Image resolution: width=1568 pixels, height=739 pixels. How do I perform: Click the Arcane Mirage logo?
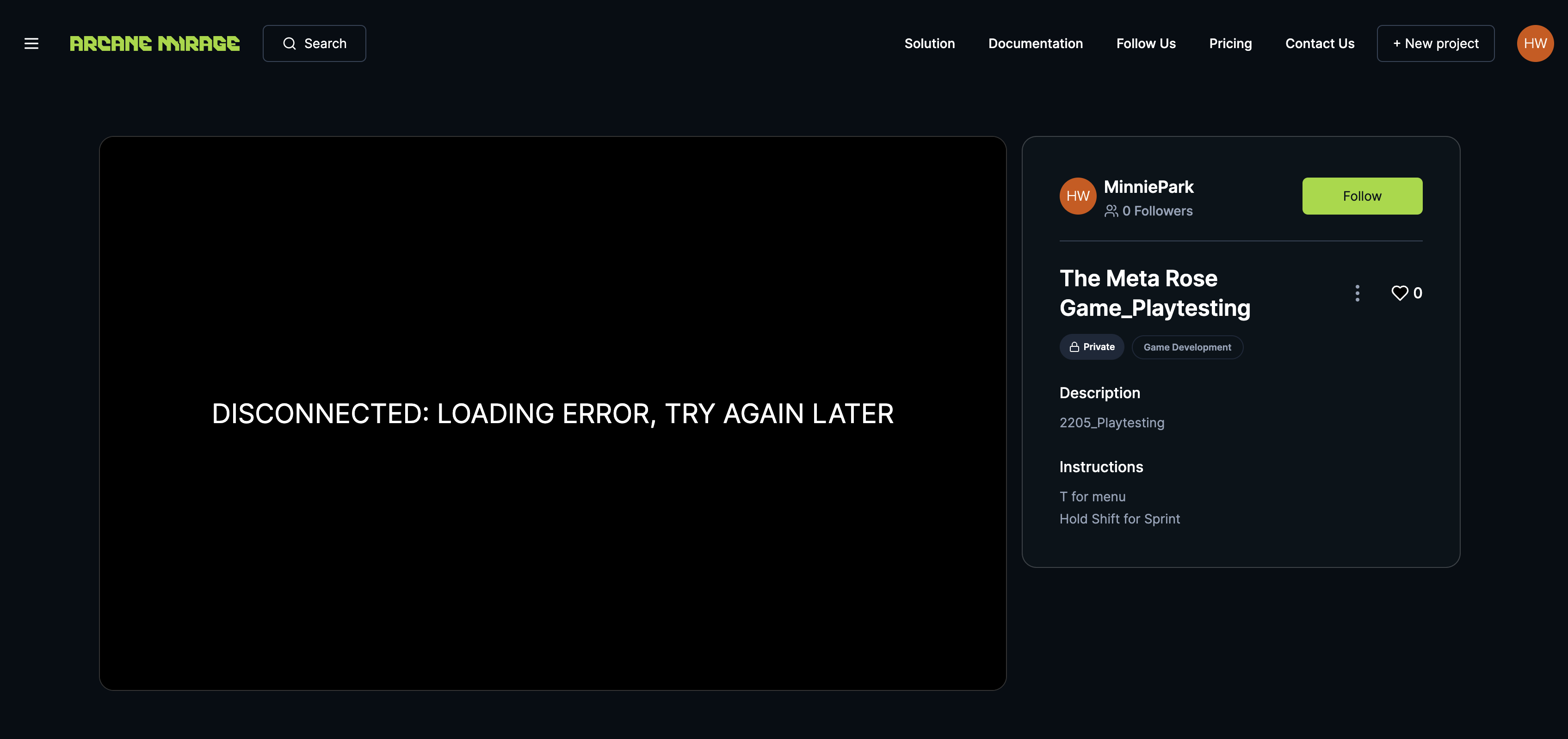point(154,43)
